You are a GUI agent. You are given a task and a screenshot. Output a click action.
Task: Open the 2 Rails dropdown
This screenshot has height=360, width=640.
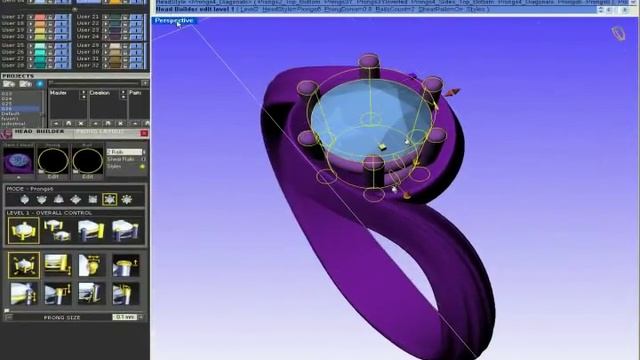(x=125, y=152)
